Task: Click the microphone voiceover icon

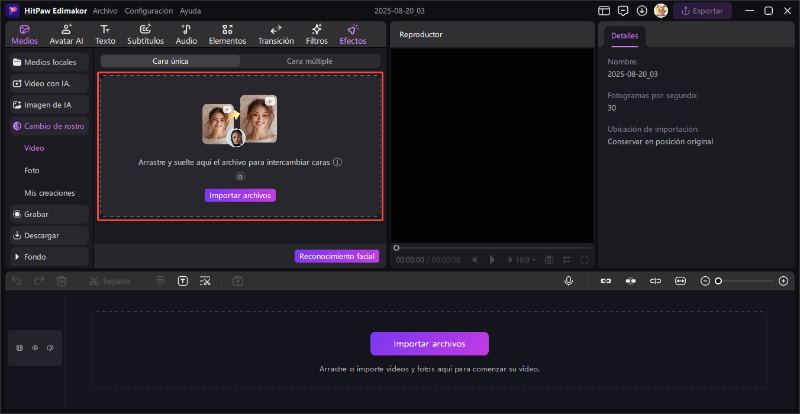Action: click(568, 281)
